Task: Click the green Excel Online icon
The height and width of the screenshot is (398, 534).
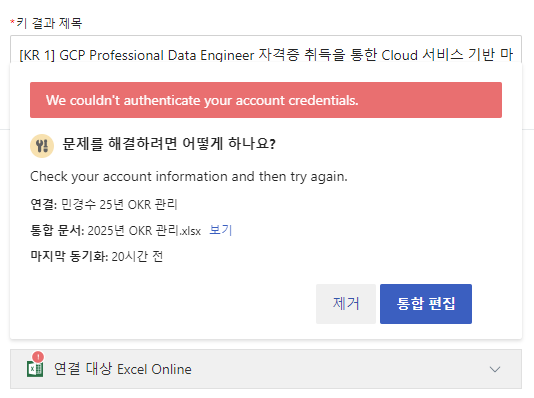Action: (35, 369)
